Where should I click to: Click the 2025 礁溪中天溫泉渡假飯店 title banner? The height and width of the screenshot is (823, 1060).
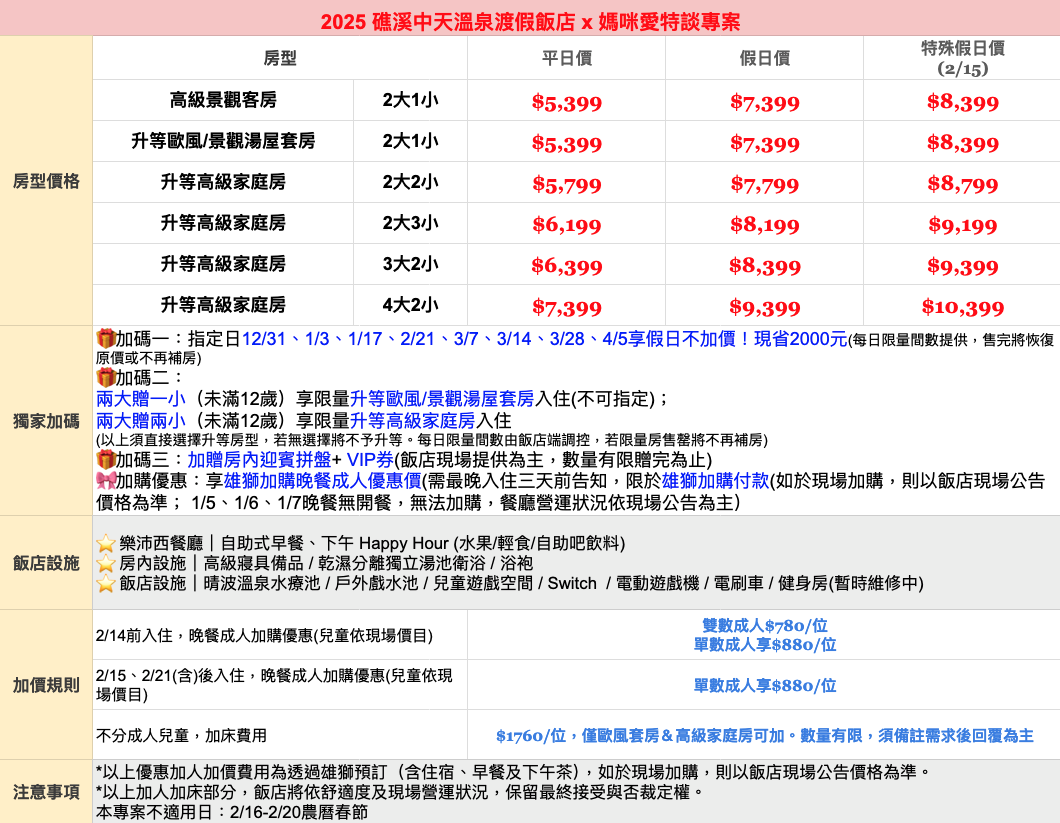(530, 21)
